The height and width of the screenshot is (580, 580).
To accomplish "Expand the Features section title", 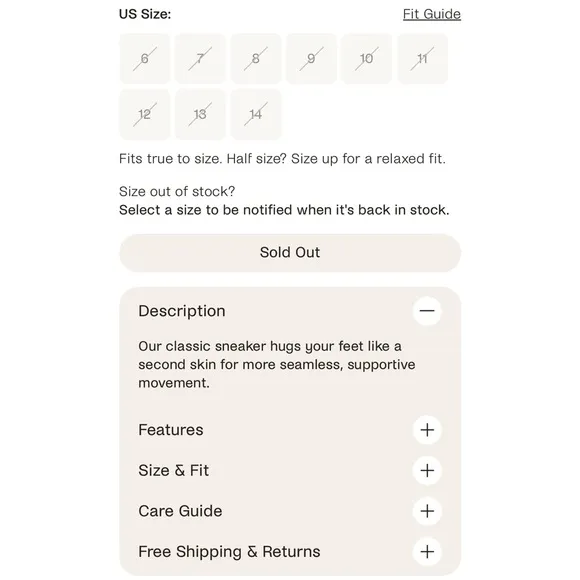I will tap(171, 430).
